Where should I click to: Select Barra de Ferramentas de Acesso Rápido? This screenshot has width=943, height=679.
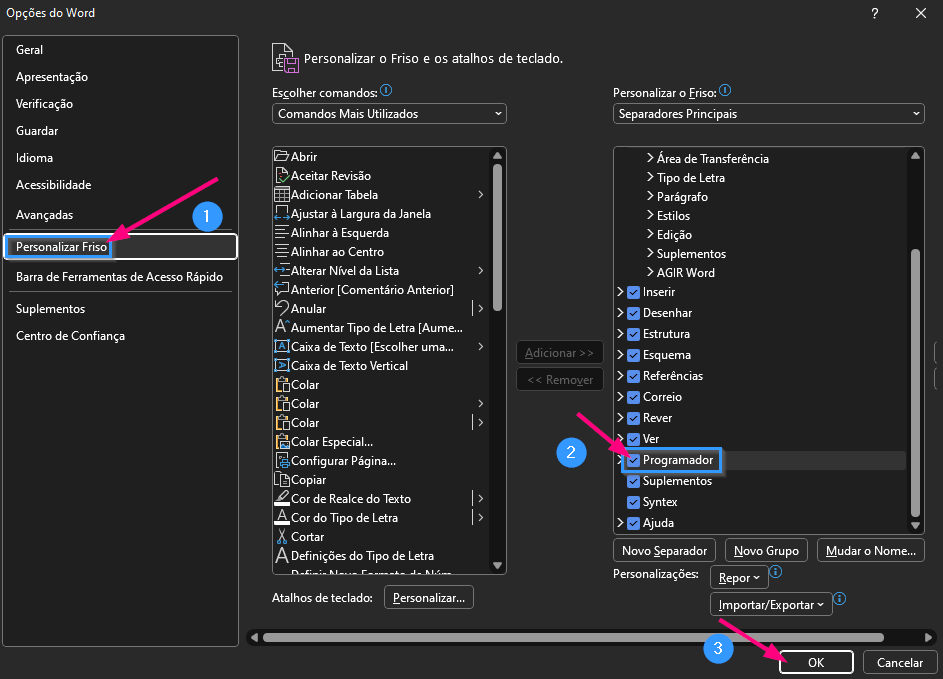(x=119, y=277)
